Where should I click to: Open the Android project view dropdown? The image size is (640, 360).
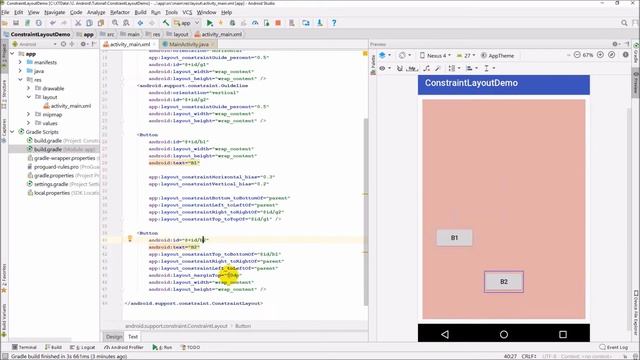(x=34, y=44)
